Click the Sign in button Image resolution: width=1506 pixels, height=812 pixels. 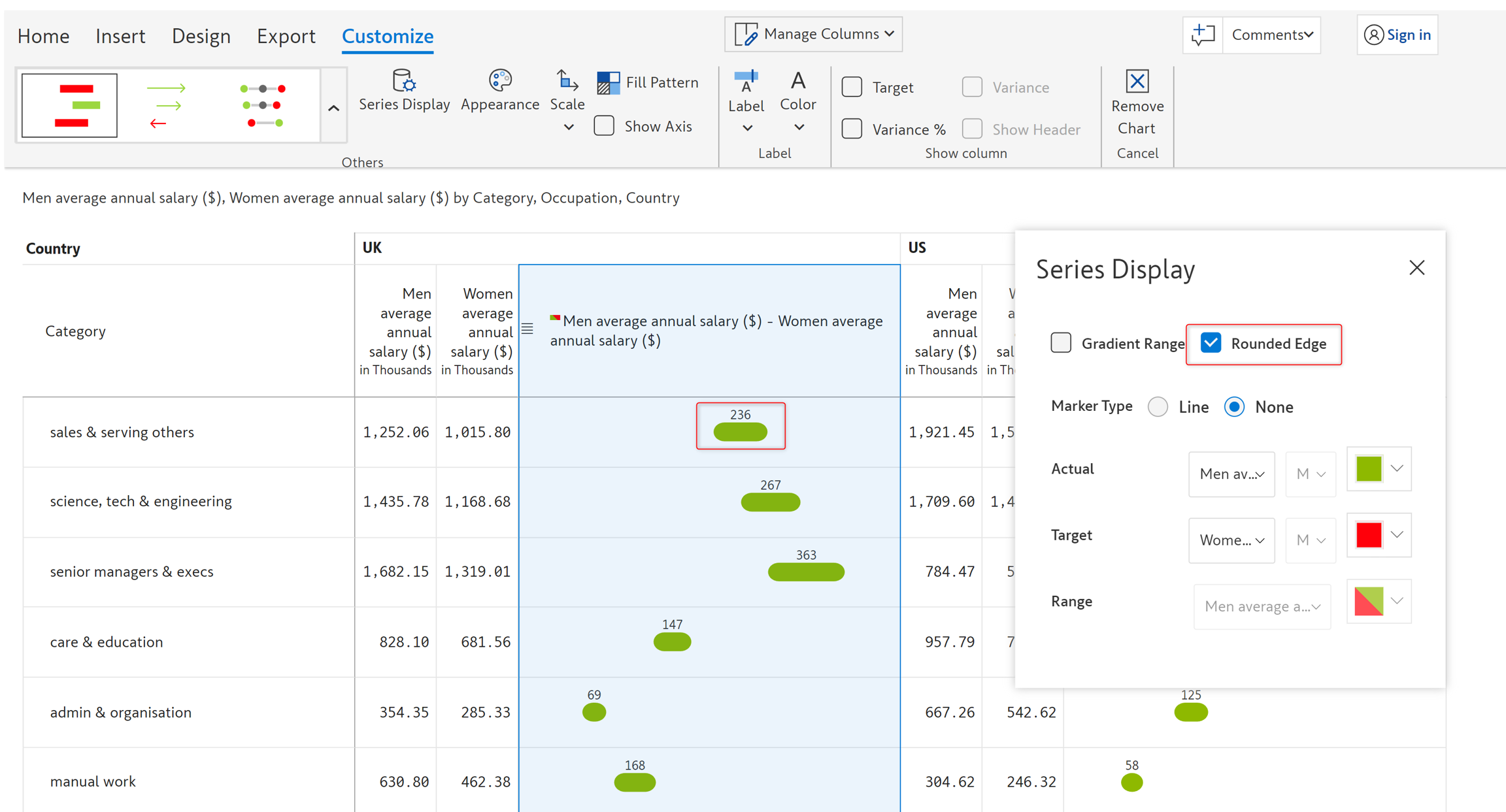(1397, 35)
